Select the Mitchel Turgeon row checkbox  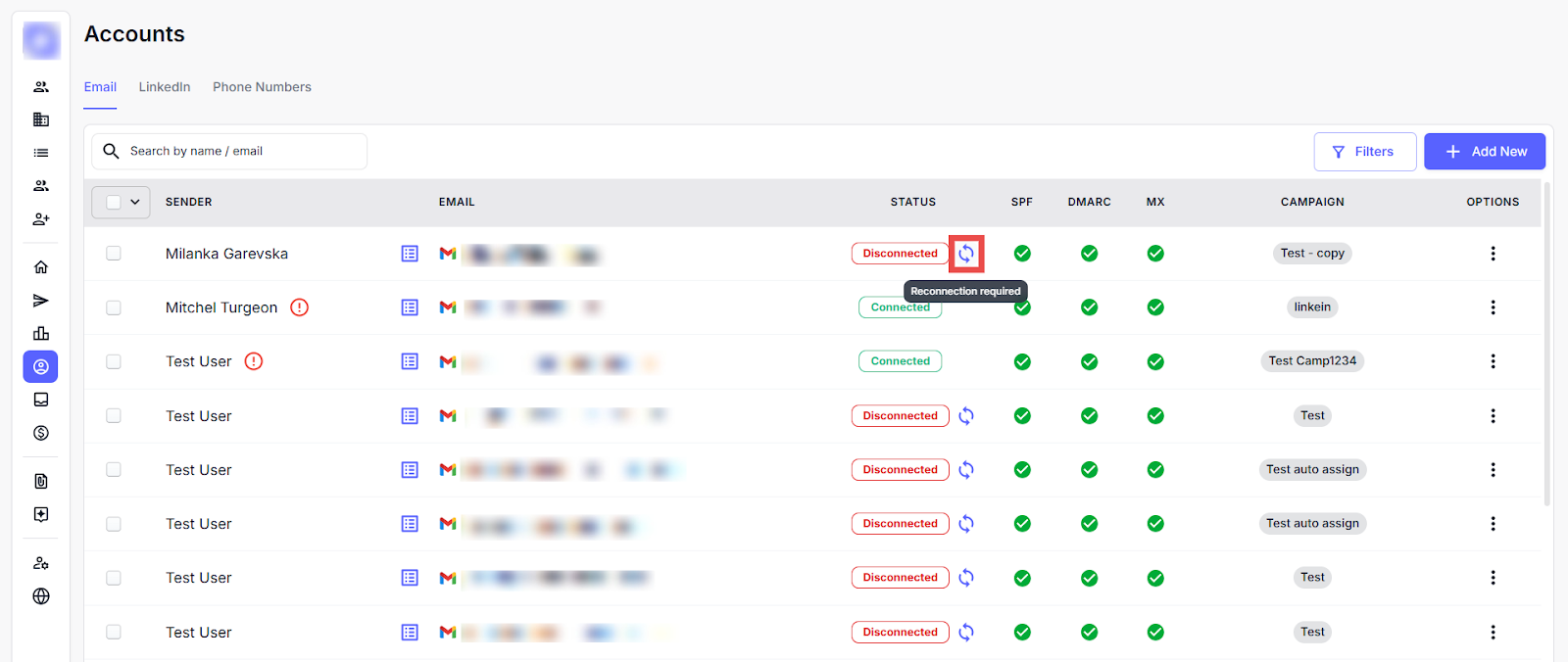(x=114, y=307)
